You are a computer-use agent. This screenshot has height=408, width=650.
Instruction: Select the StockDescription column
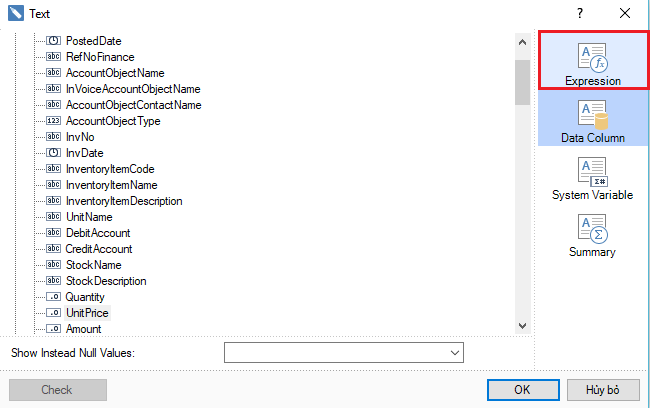106,281
